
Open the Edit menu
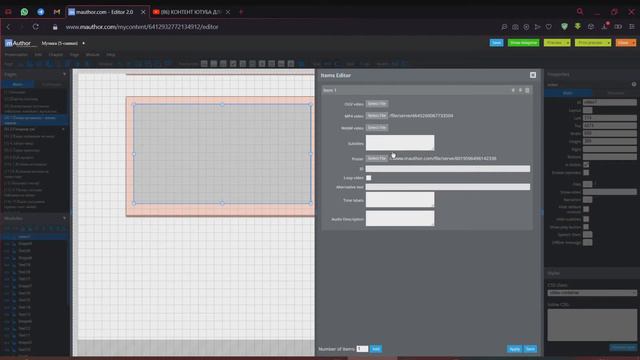coord(38,54)
